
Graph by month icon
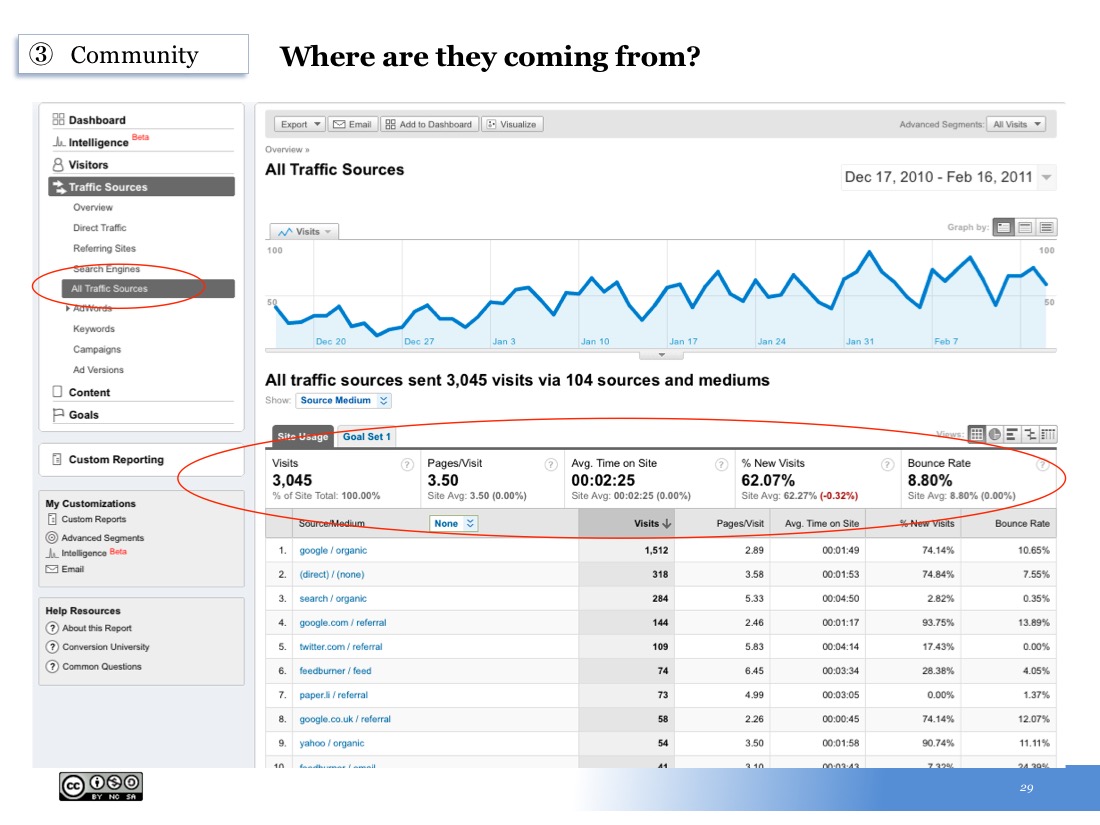(1046, 227)
